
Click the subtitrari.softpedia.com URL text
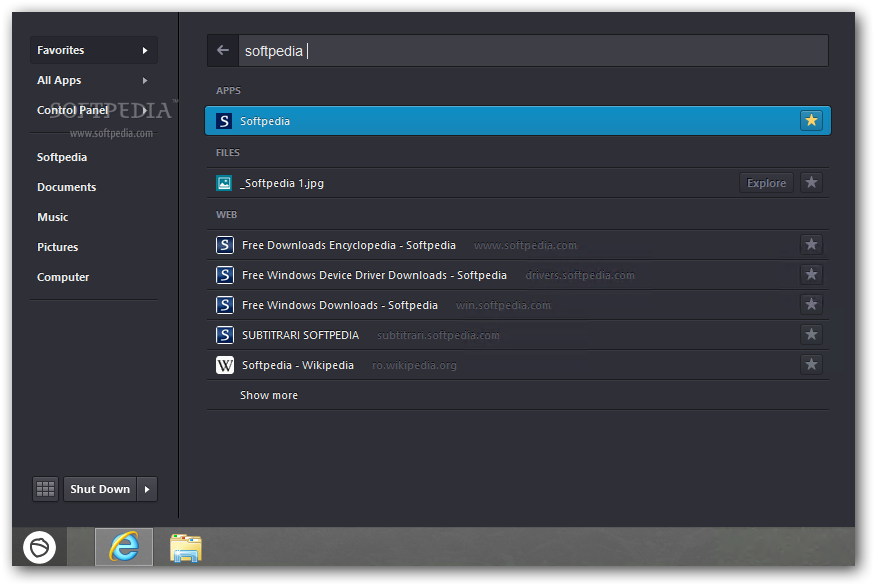(x=438, y=335)
